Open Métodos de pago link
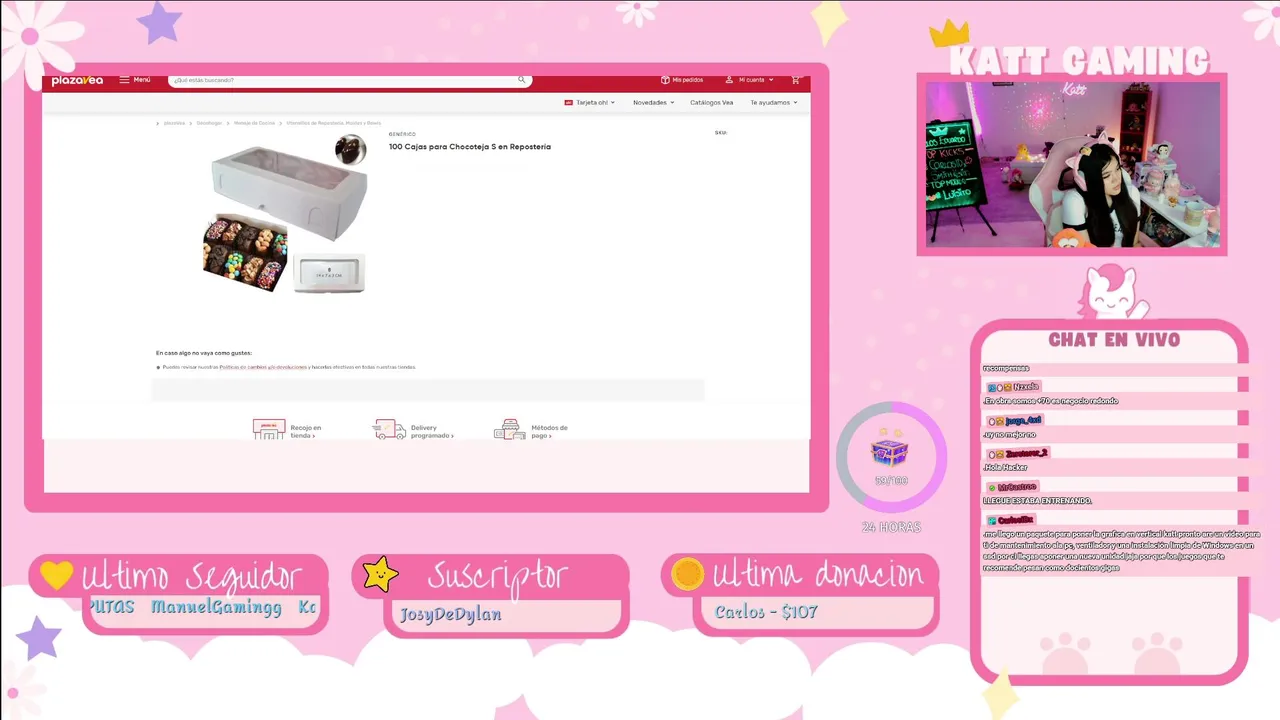Screen dimensions: 1280x720 click(549, 431)
